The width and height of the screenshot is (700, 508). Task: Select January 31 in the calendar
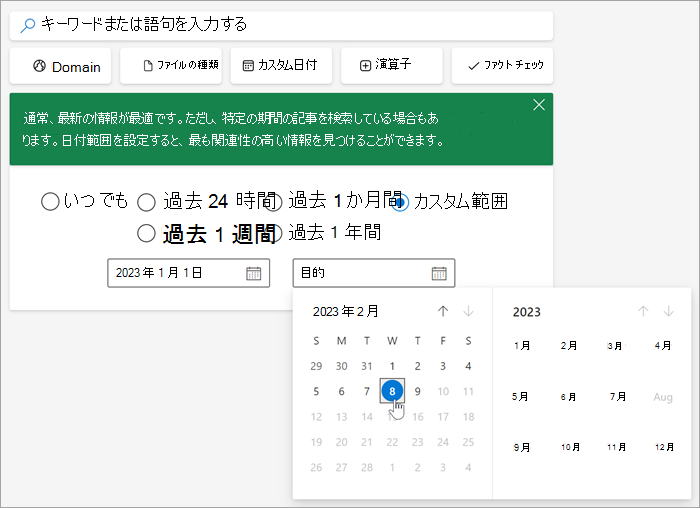[x=367, y=366]
